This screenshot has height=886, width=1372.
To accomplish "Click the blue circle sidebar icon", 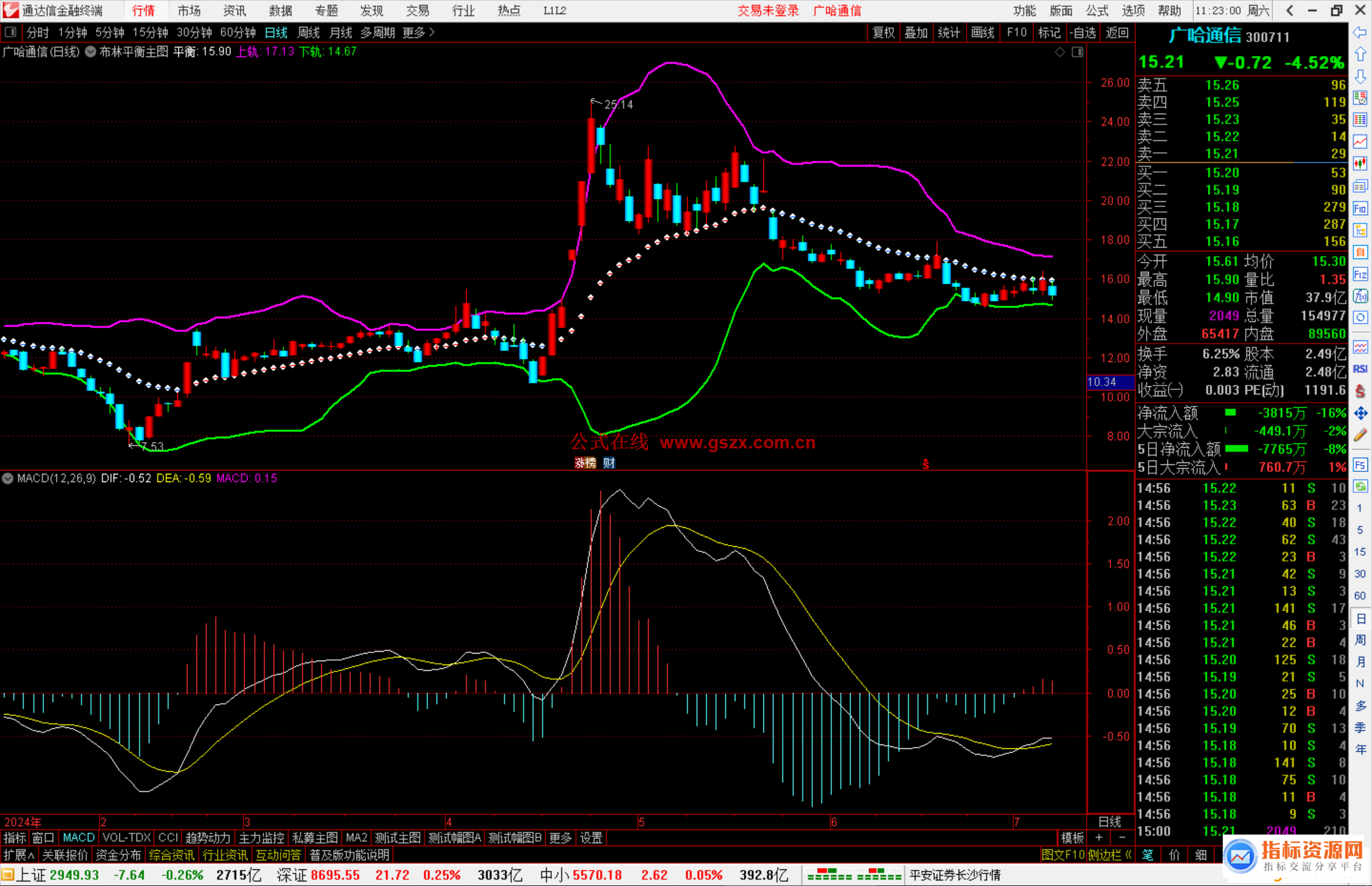I will click(x=1360, y=318).
